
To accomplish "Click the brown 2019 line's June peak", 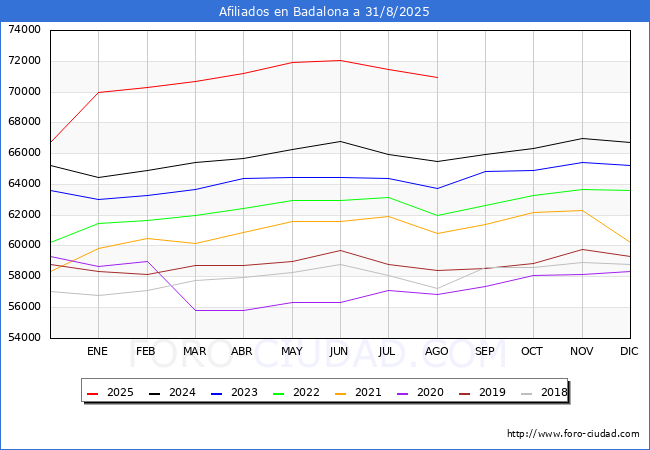I will pos(340,250).
